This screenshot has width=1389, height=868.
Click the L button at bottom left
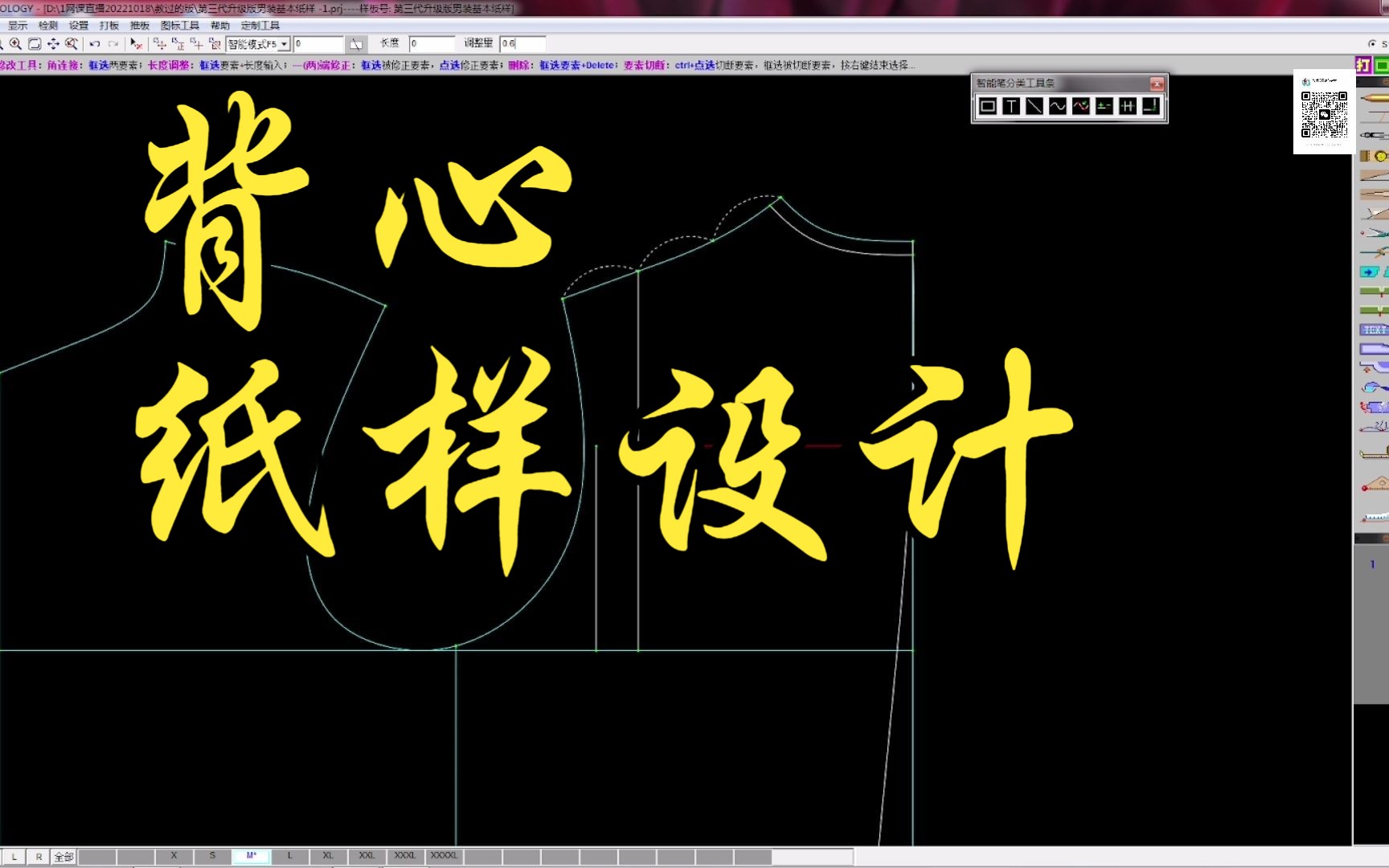click(14, 857)
